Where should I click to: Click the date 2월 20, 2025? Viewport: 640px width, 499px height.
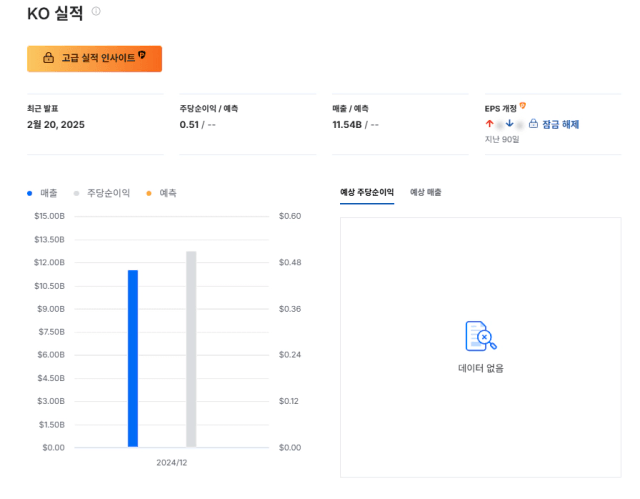pyautogui.click(x=56, y=124)
